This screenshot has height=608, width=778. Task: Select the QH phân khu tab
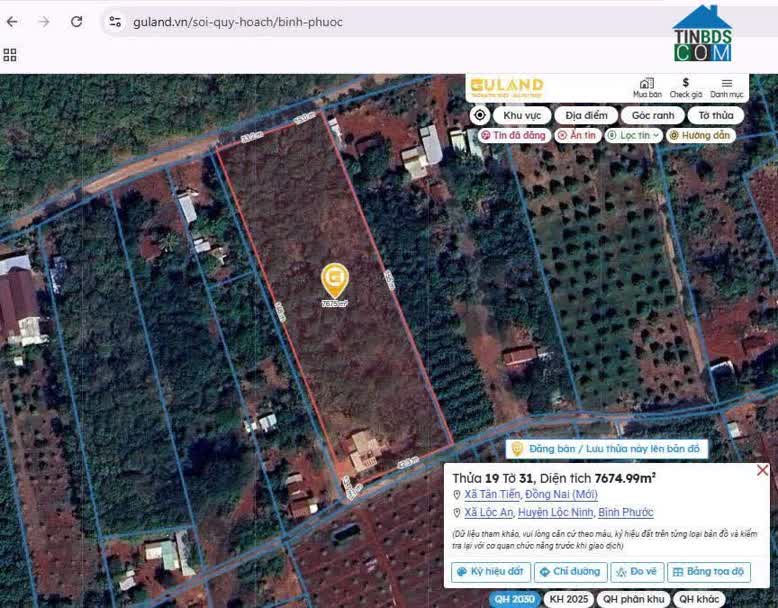[x=632, y=599]
